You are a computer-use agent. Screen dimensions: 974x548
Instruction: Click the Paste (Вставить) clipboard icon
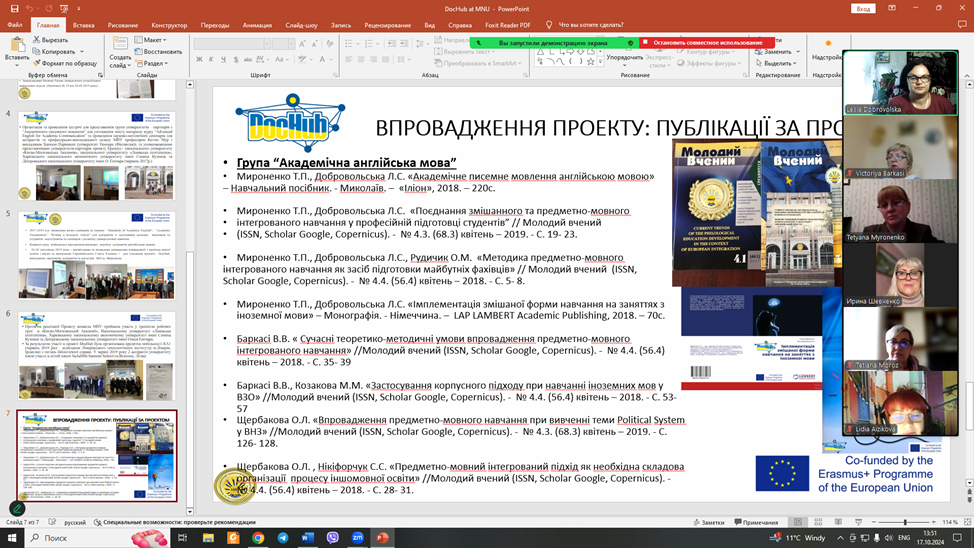(16, 46)
